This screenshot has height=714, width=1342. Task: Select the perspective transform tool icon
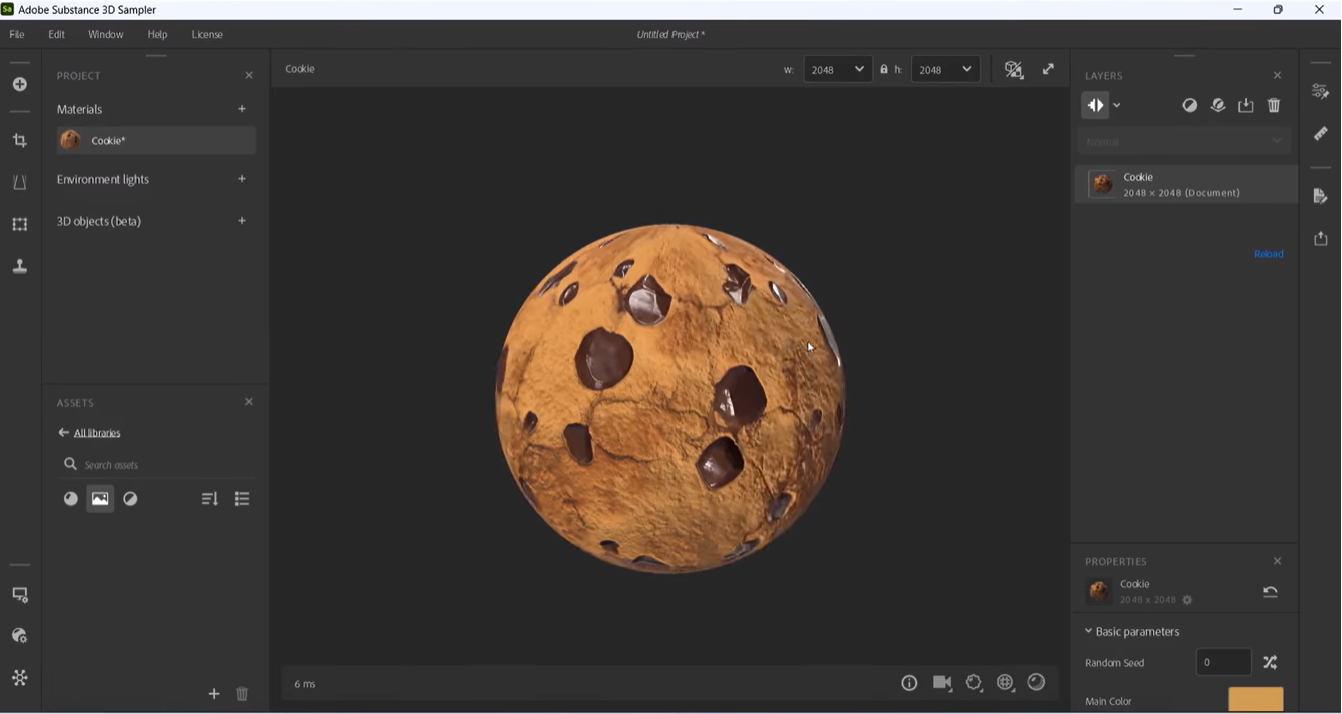[19, 183]
